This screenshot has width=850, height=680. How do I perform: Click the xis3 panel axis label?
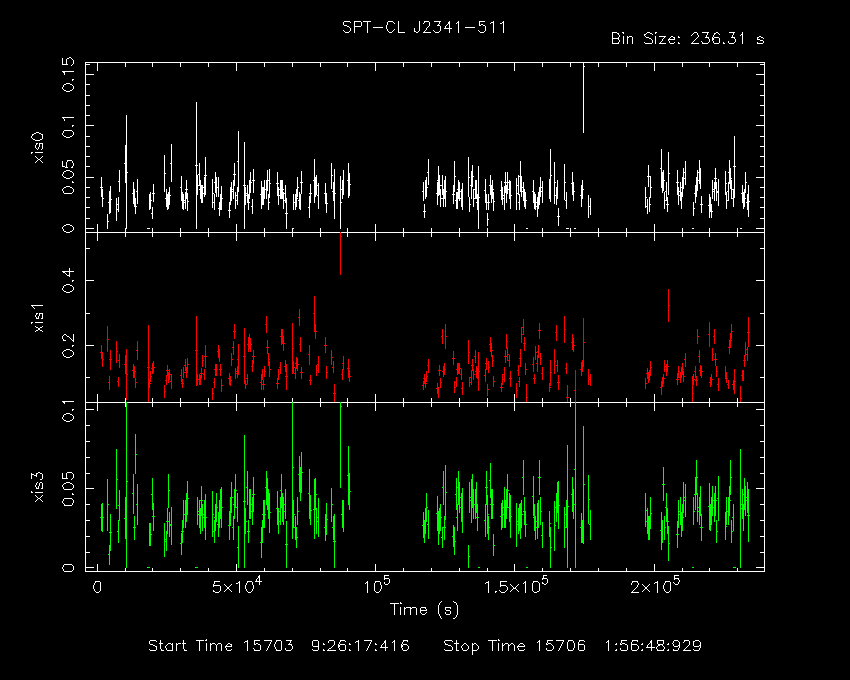coord(38,487)
